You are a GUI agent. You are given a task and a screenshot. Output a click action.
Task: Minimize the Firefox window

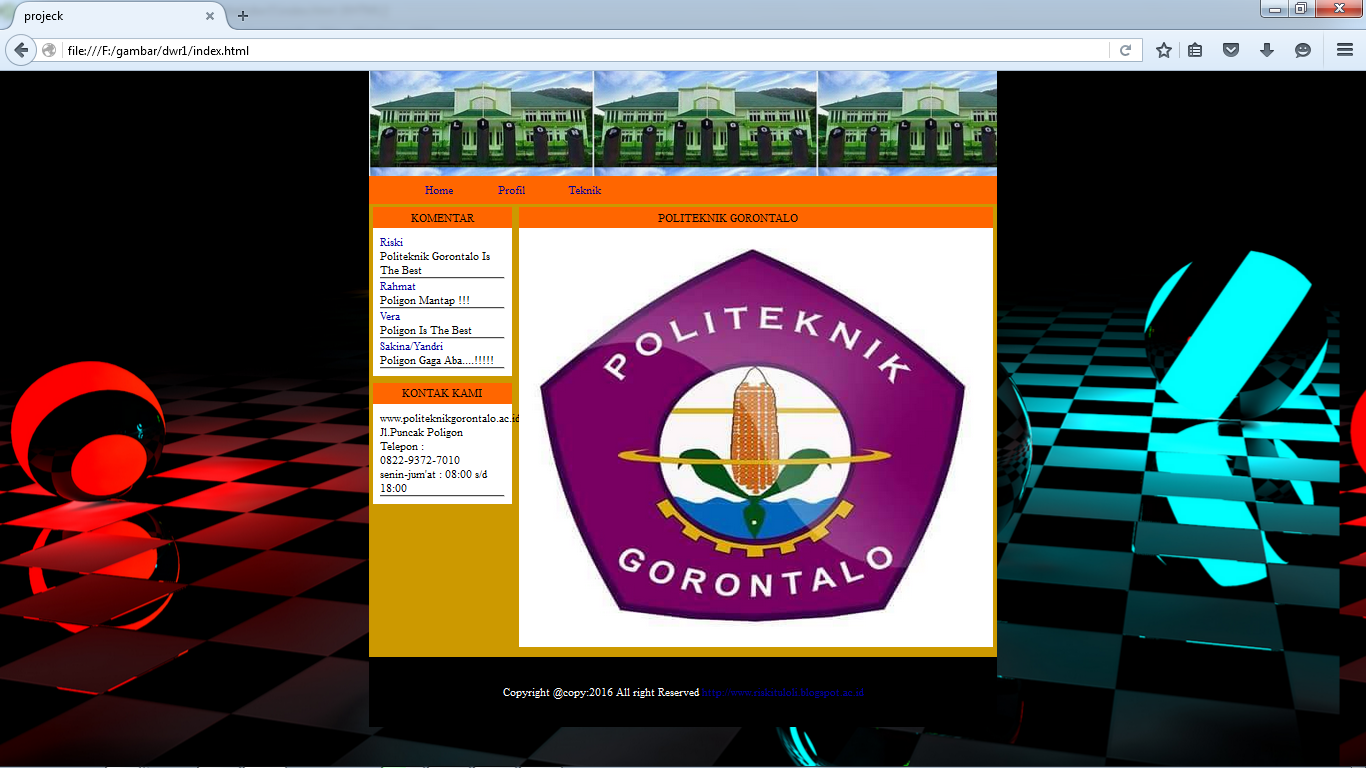1275,9
